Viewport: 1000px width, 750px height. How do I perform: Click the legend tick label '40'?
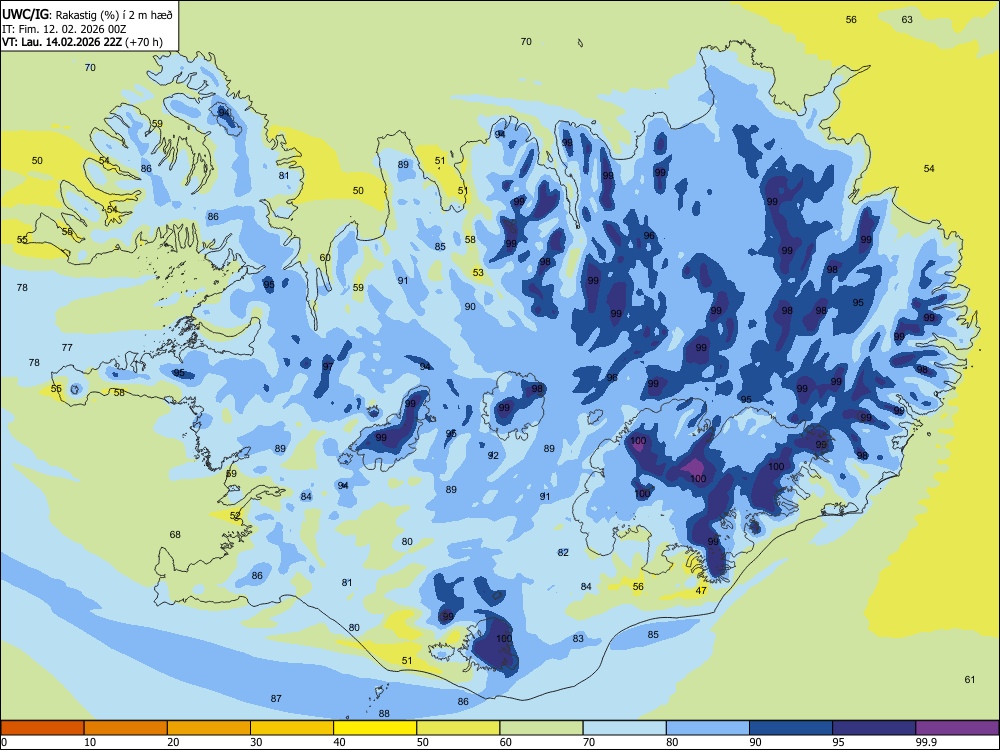click(340, 742)
